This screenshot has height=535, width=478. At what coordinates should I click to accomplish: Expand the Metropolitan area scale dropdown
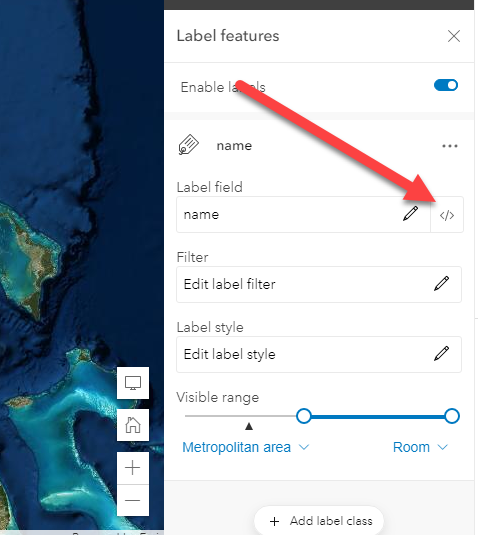pos(246,447)
